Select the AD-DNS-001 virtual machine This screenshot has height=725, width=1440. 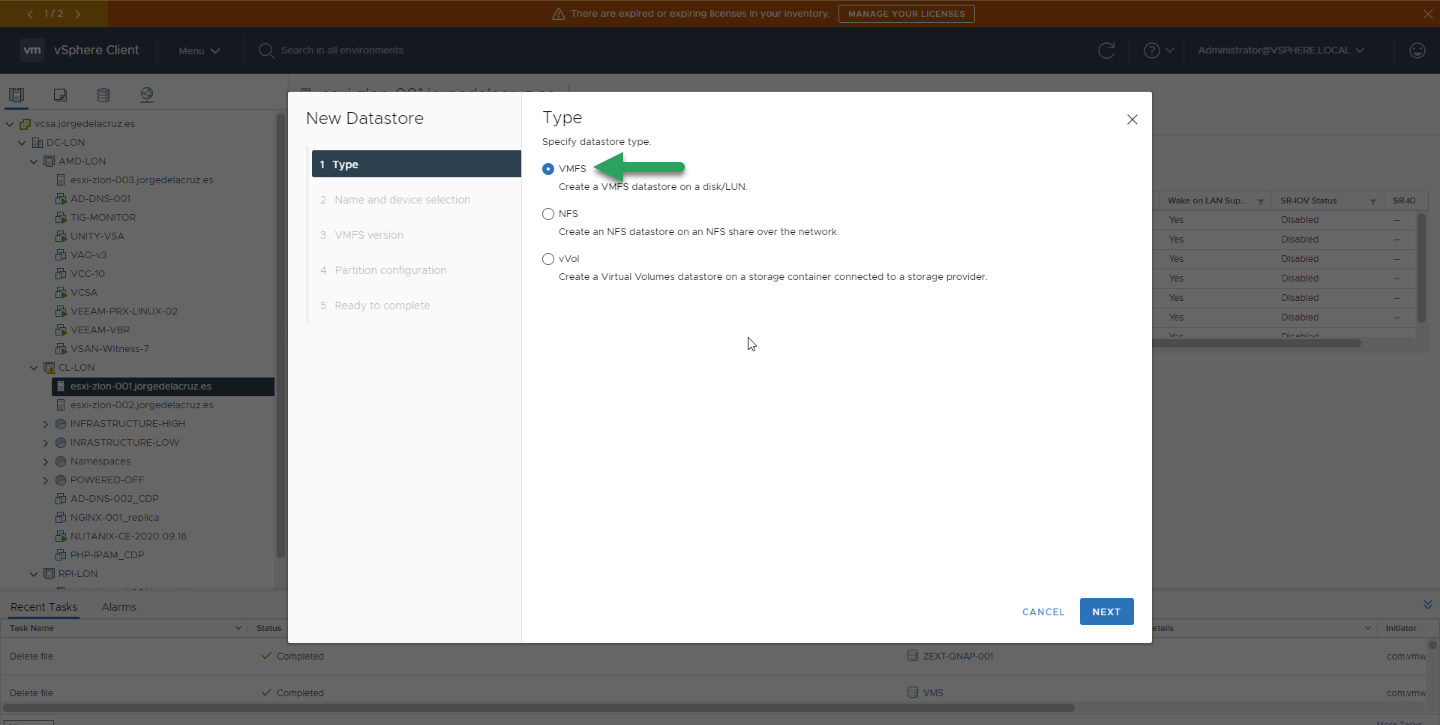click(x=100, y=199)
